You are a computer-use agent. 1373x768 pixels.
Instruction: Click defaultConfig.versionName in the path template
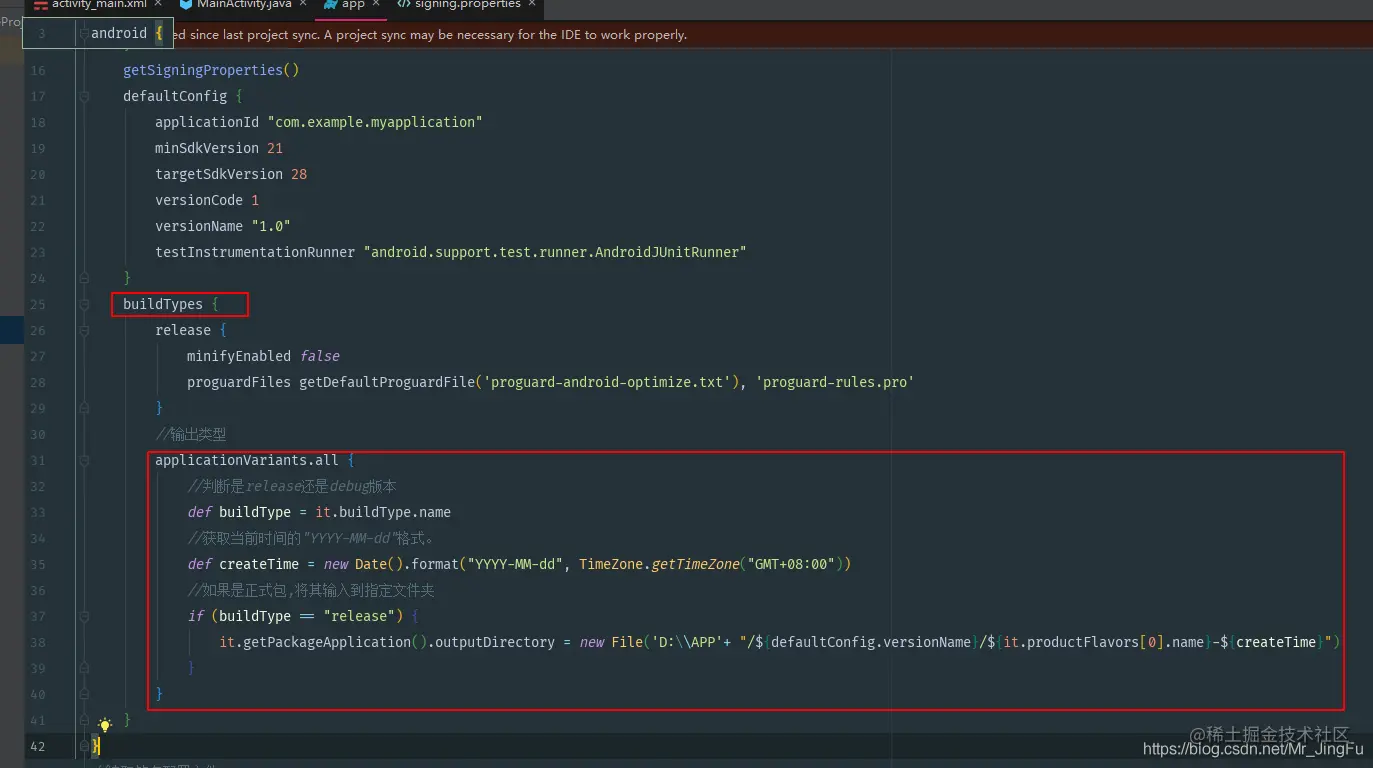(871, 642)
